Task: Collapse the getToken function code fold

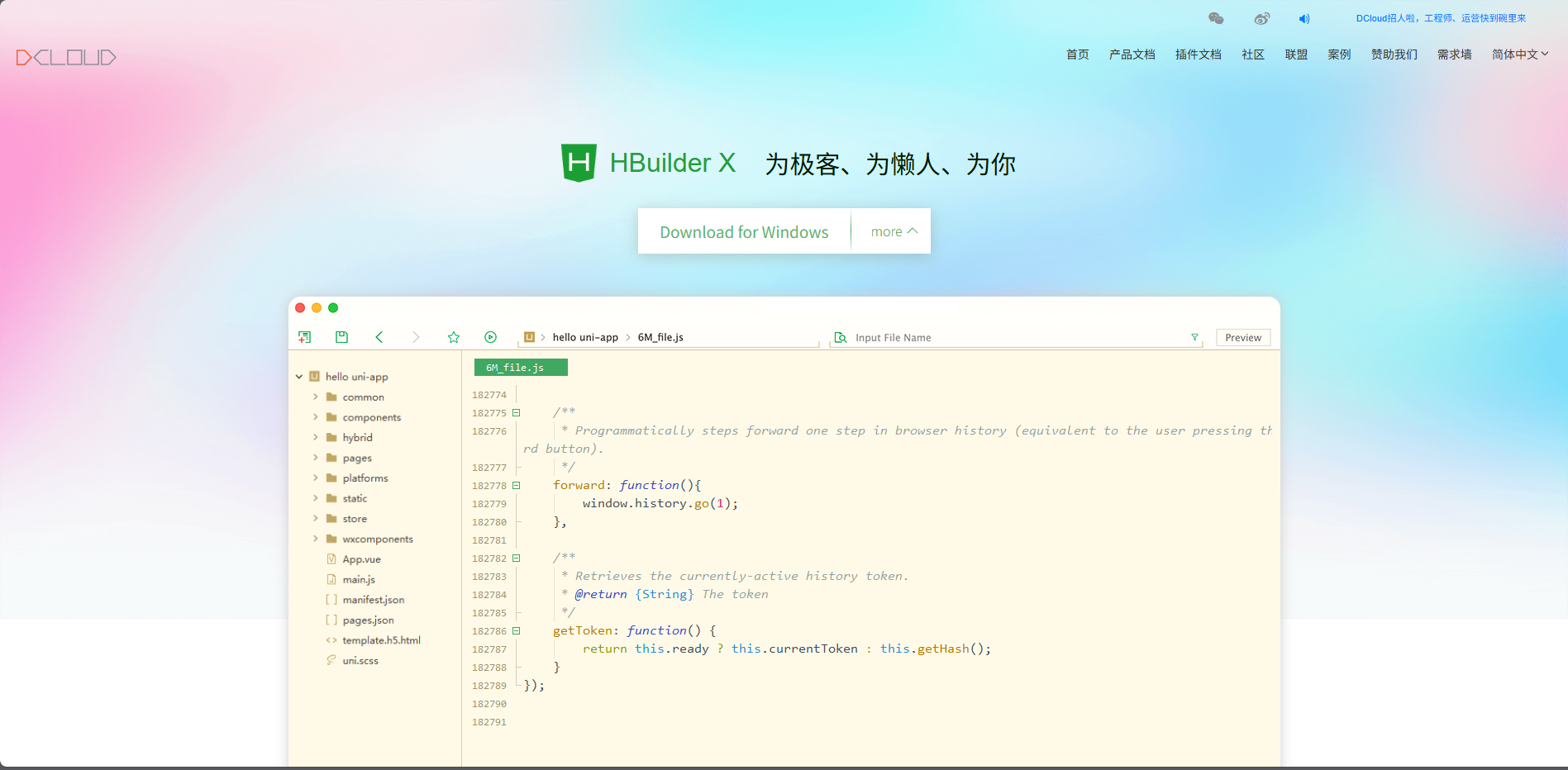Action: (516, 630)
